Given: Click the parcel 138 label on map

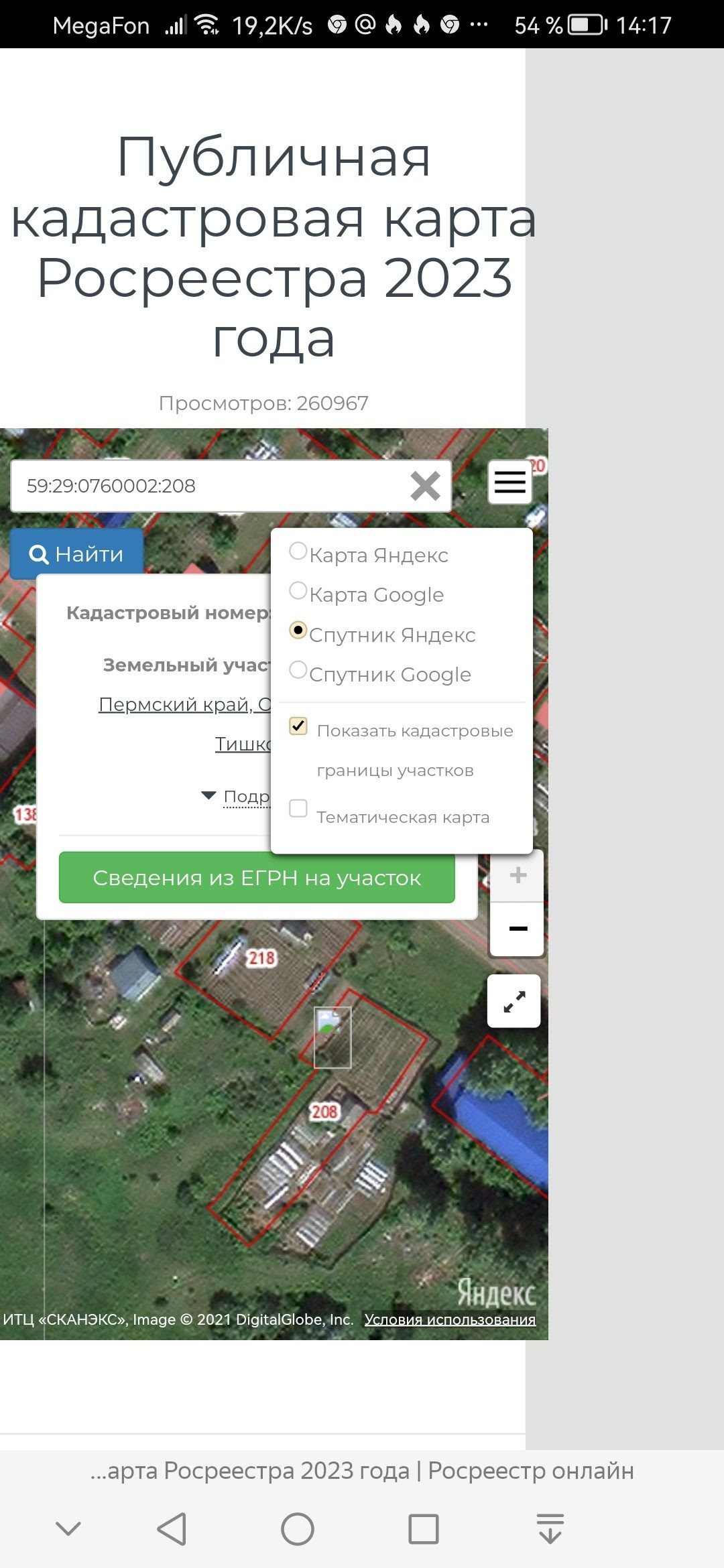Looking at the screenshot, I should click(25, 814).
